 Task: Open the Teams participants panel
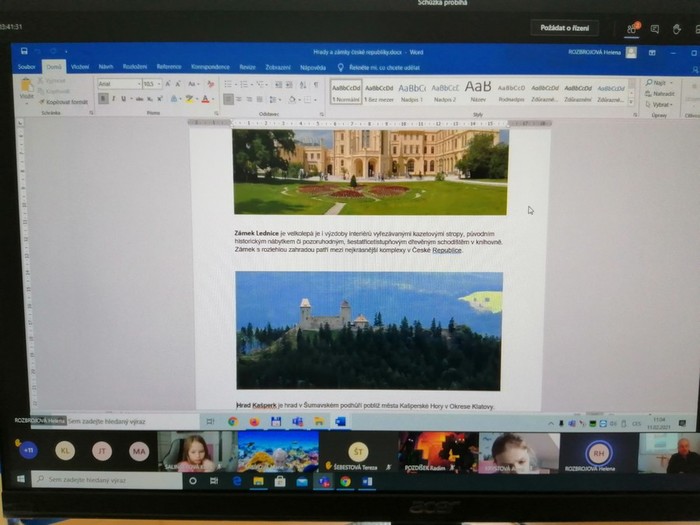pos(630,29)
